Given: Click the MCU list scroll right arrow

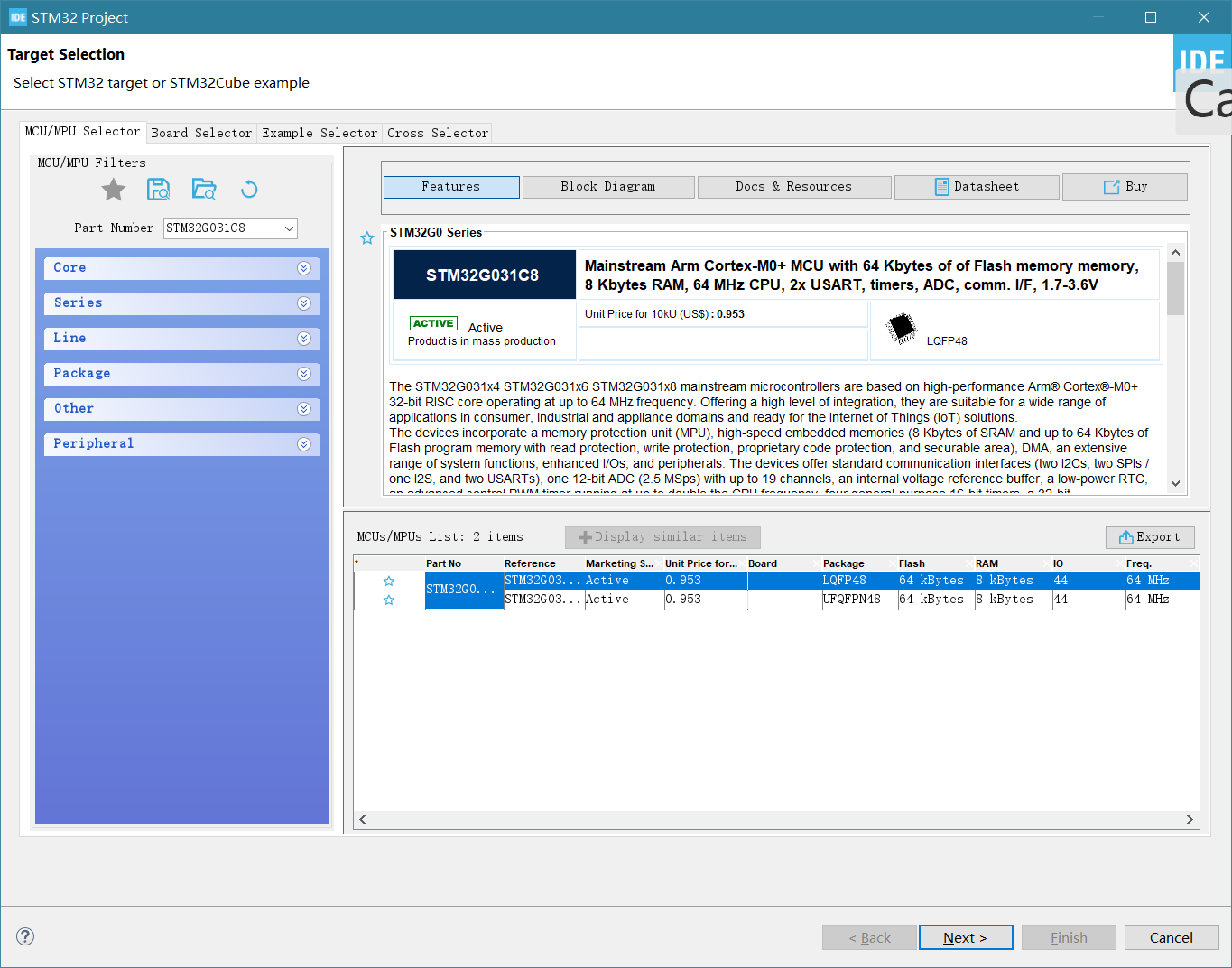Looking at the screenshot, I should 1190,820.
